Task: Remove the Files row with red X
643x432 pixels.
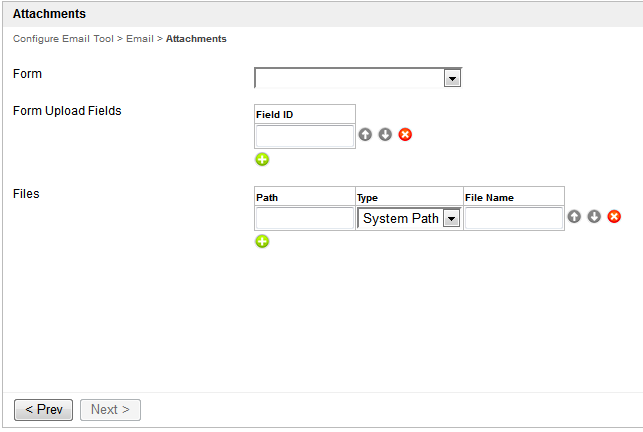Action: (614, 217)
